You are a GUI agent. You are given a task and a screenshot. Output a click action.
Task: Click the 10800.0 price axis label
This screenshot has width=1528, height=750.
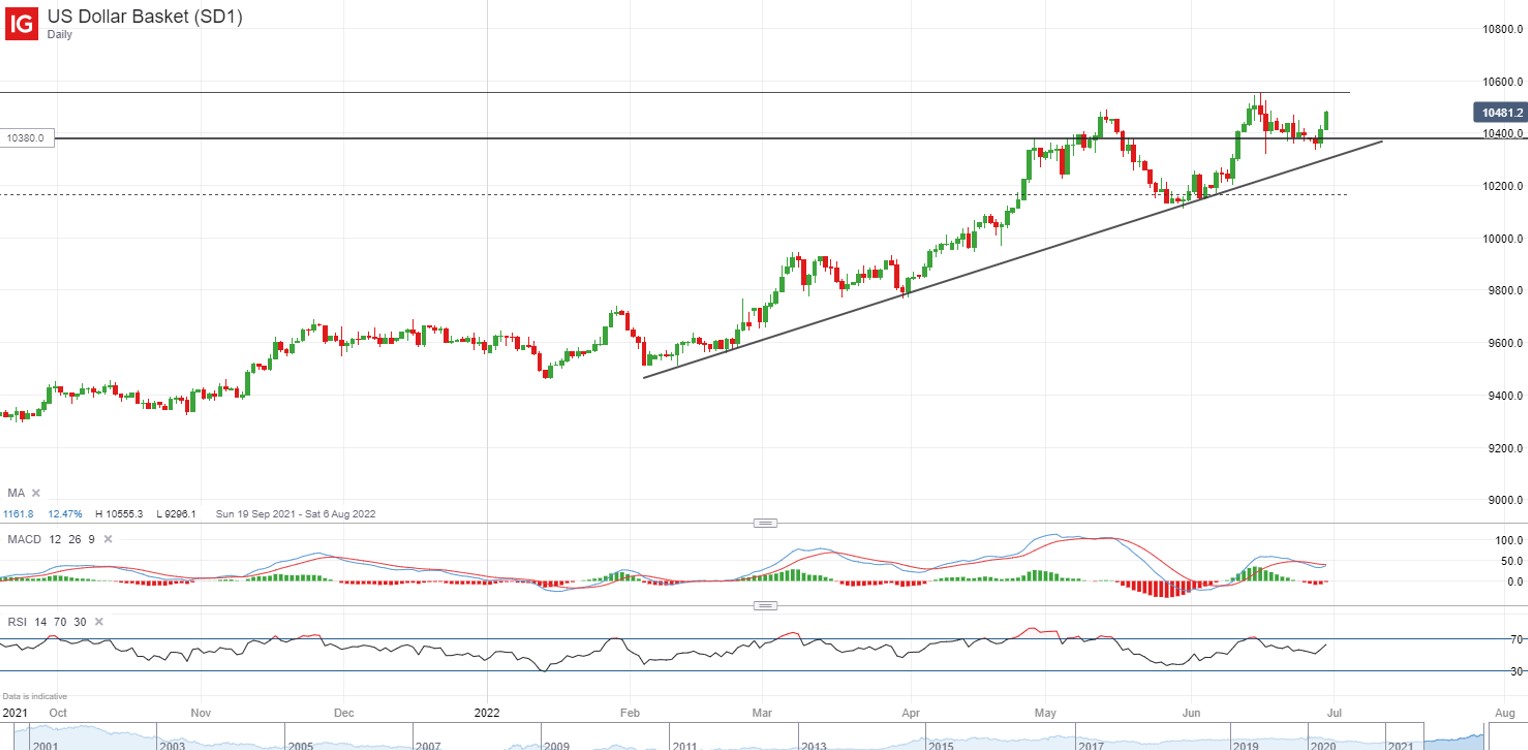coord(1502,29)
